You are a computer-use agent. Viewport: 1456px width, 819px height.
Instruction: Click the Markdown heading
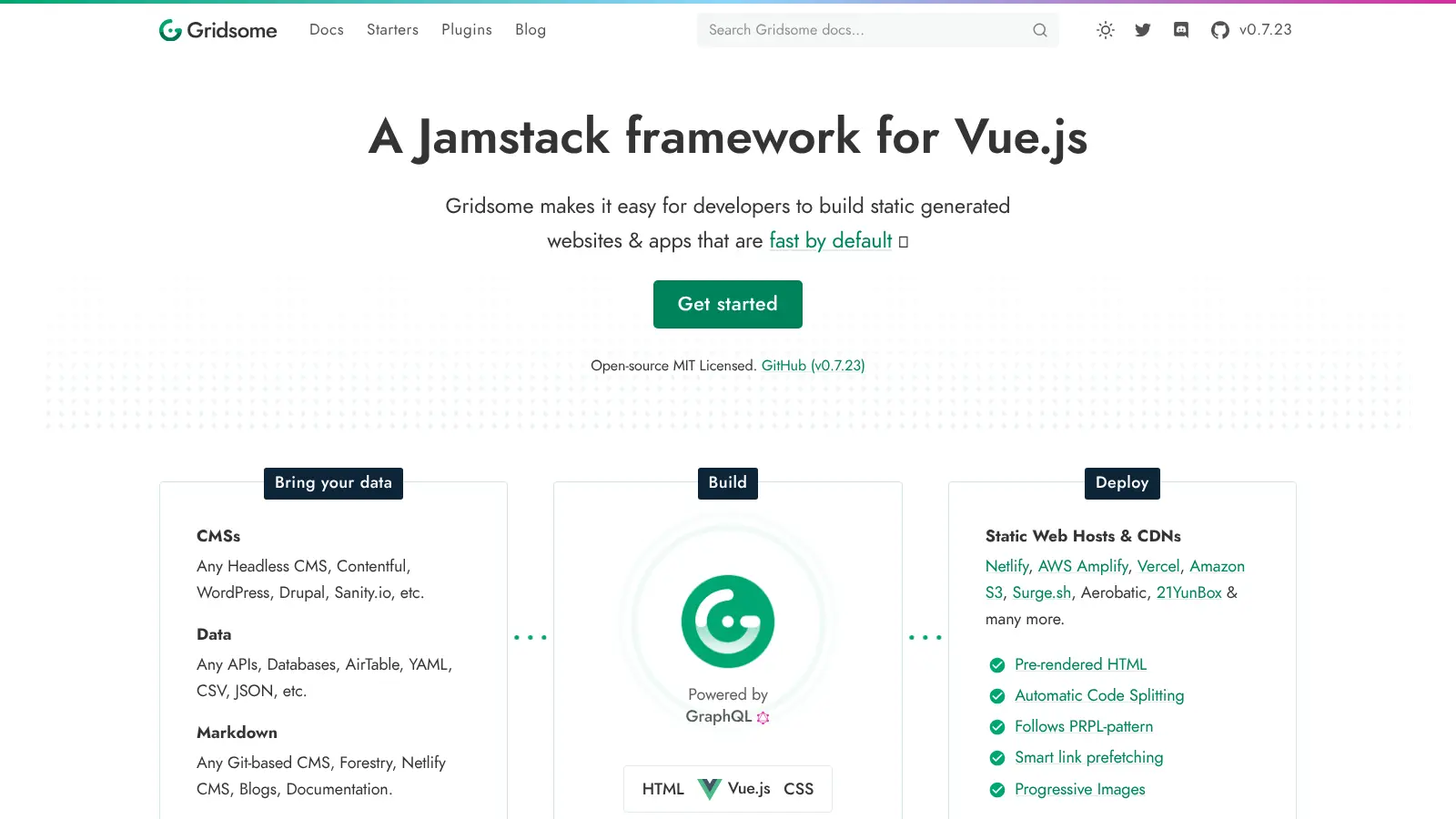tap(237, 733)
